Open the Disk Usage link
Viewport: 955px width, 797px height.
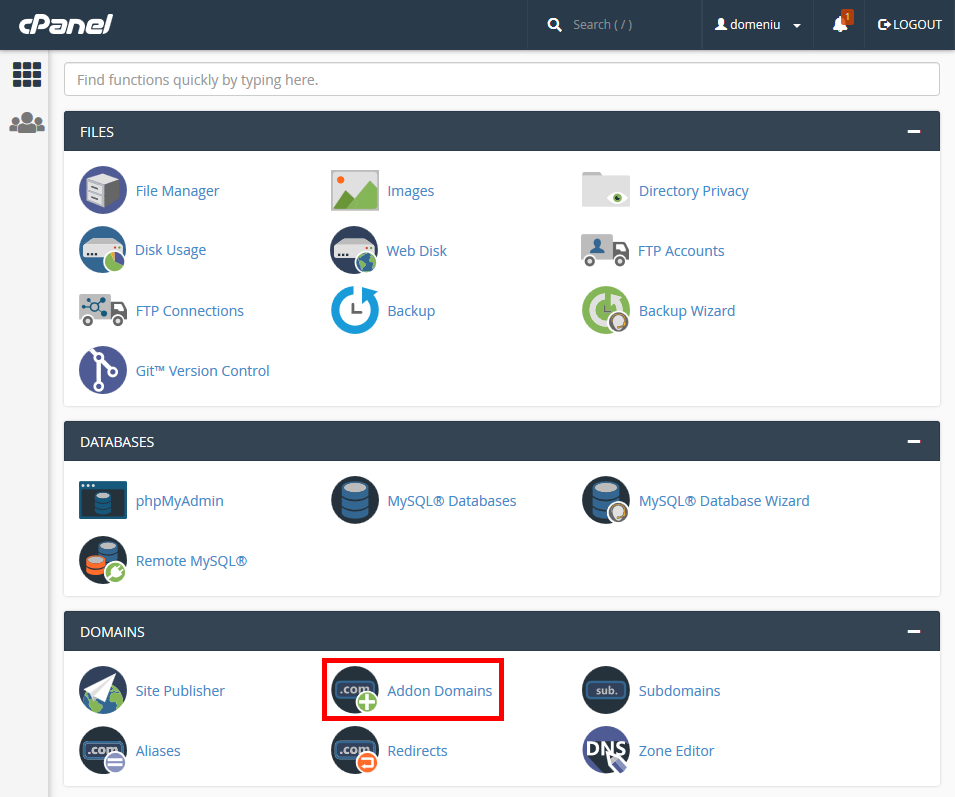coord(171,250)
